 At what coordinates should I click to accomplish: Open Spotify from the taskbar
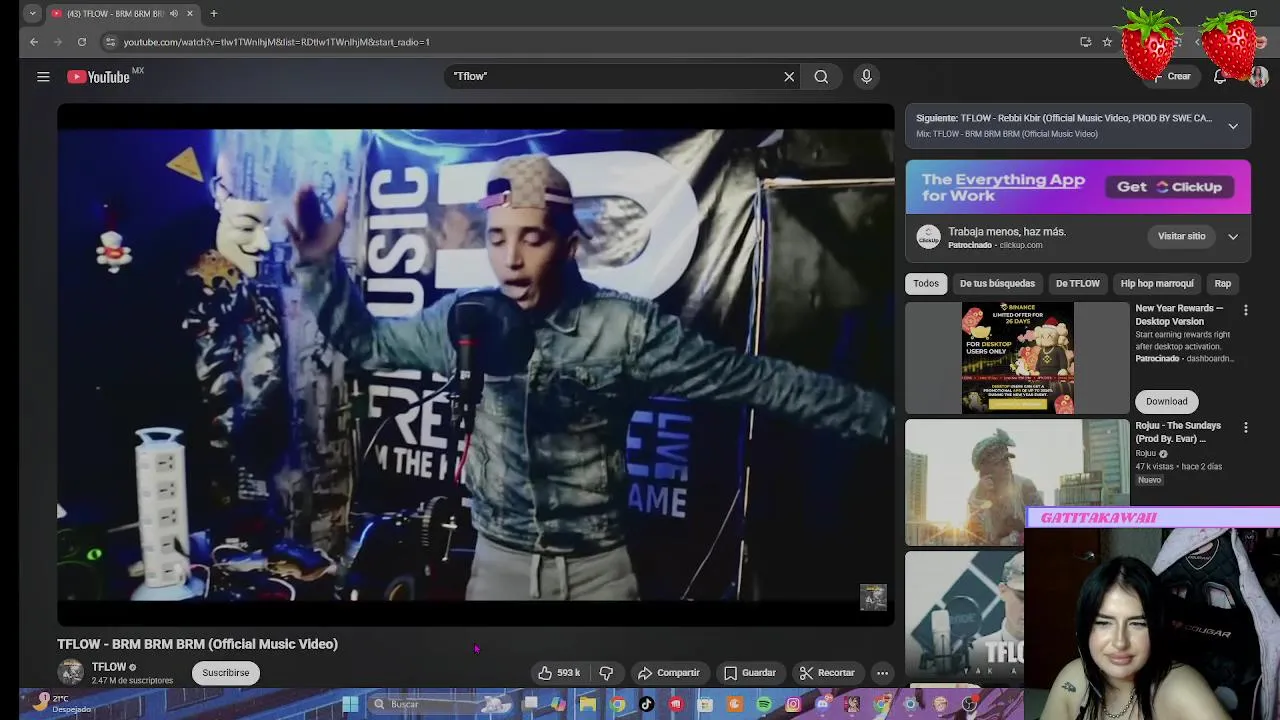click(x=764, y=705)
